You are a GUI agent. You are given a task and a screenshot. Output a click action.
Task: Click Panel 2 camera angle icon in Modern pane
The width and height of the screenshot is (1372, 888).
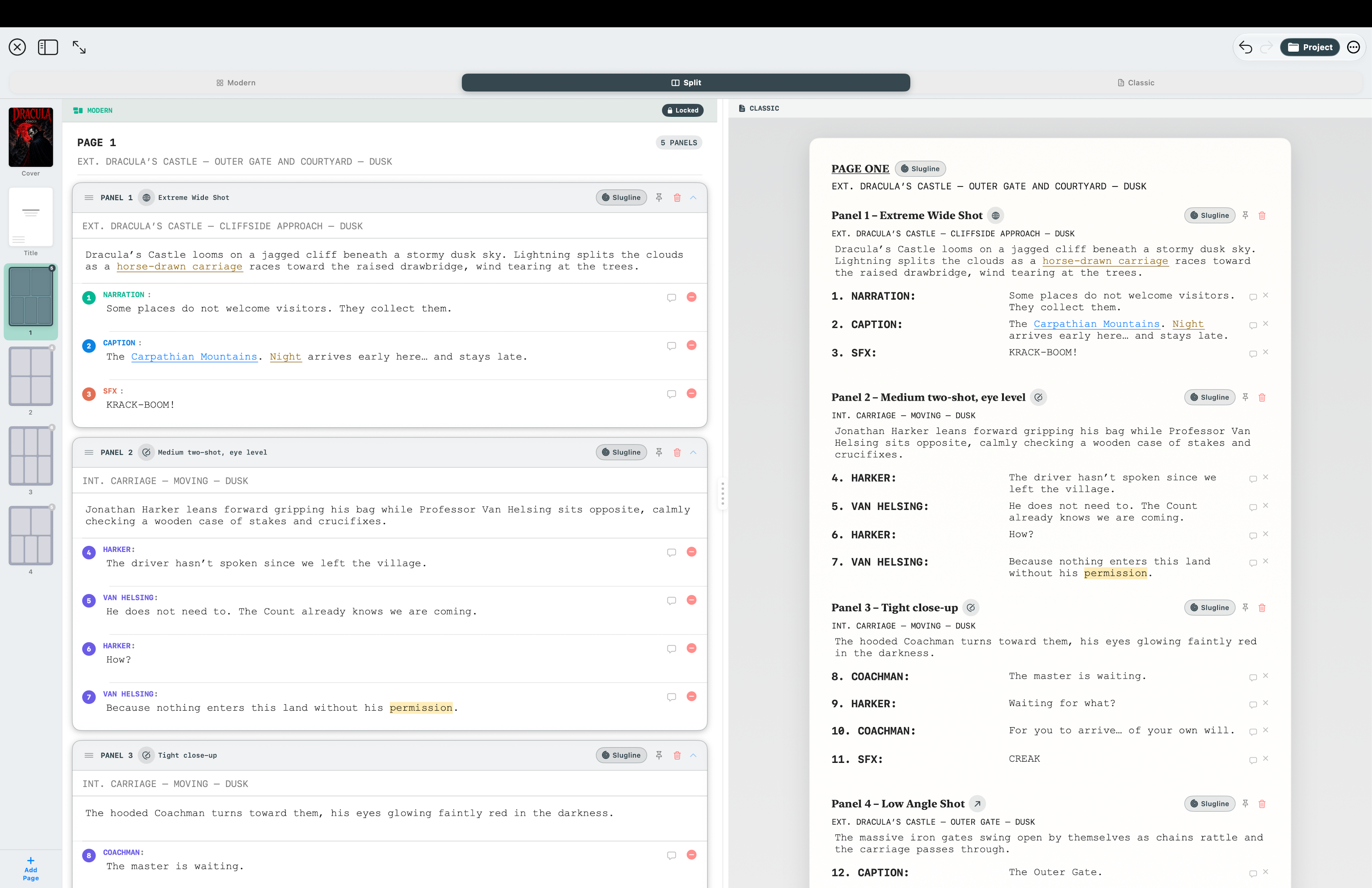(x=146, y=452)
